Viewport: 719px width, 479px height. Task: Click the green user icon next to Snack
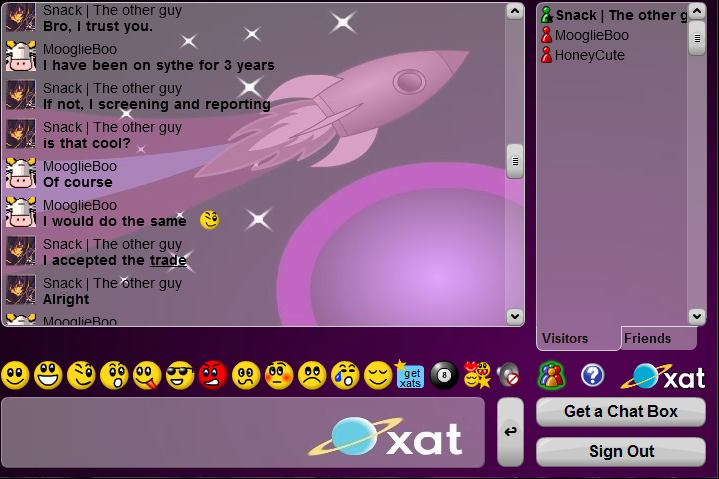547,15
